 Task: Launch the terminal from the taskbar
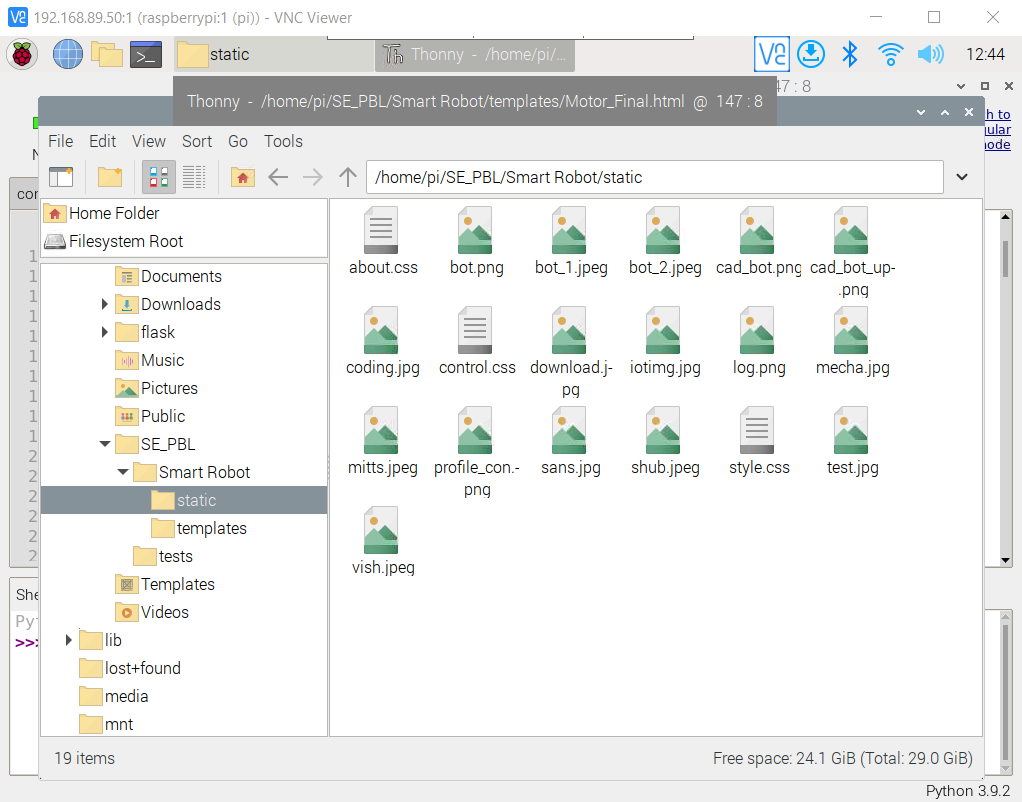coord(146,54)
